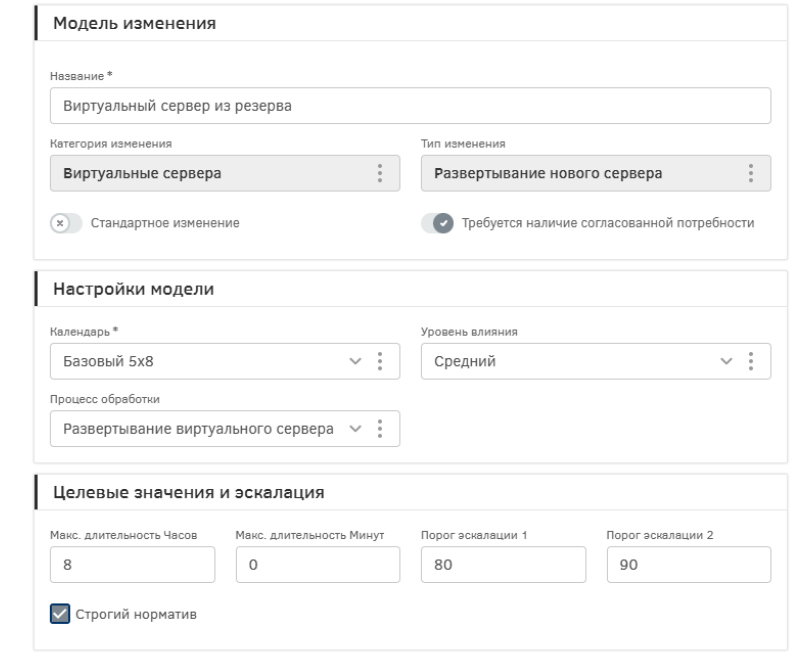Open three-dot menu for Тип изменения field

[751, 173]
